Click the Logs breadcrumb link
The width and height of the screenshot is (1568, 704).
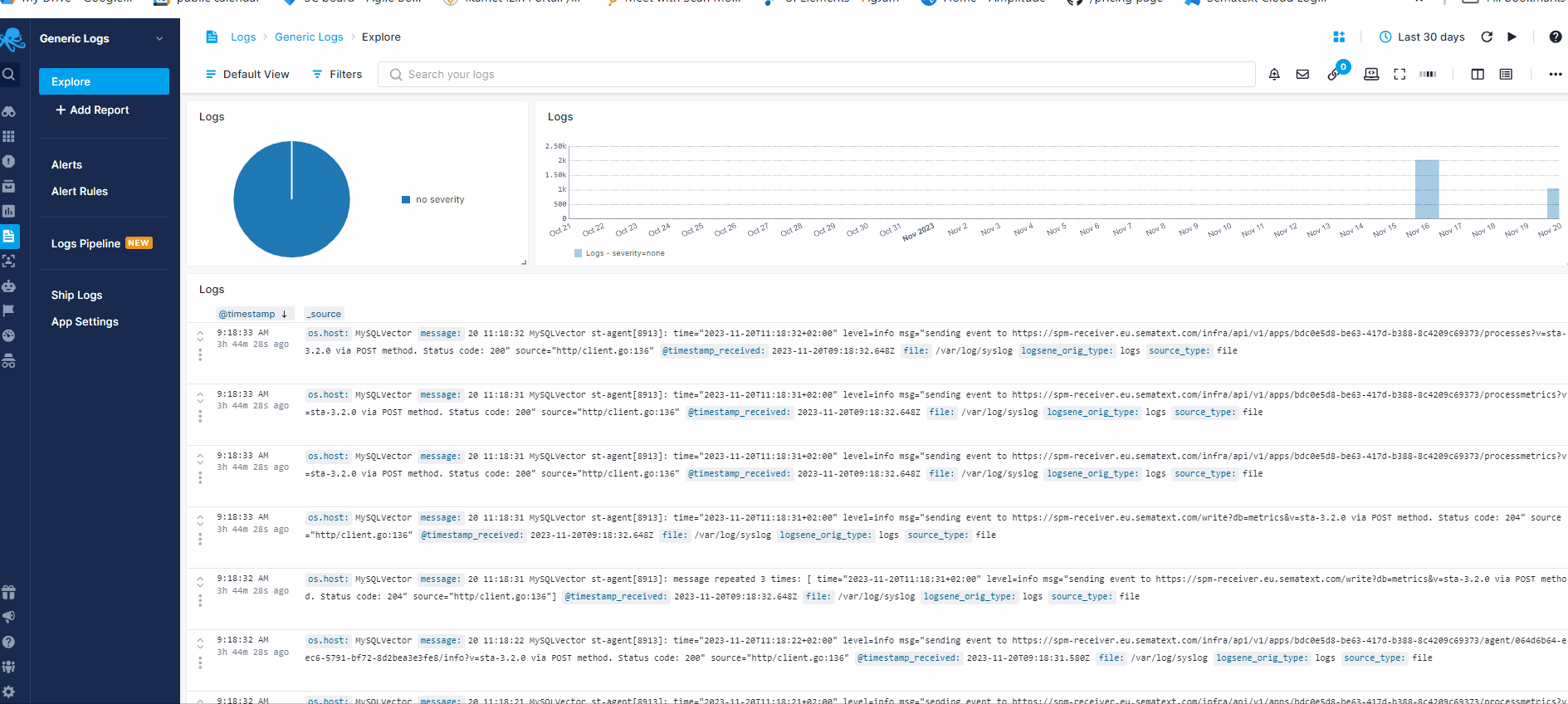243,37
